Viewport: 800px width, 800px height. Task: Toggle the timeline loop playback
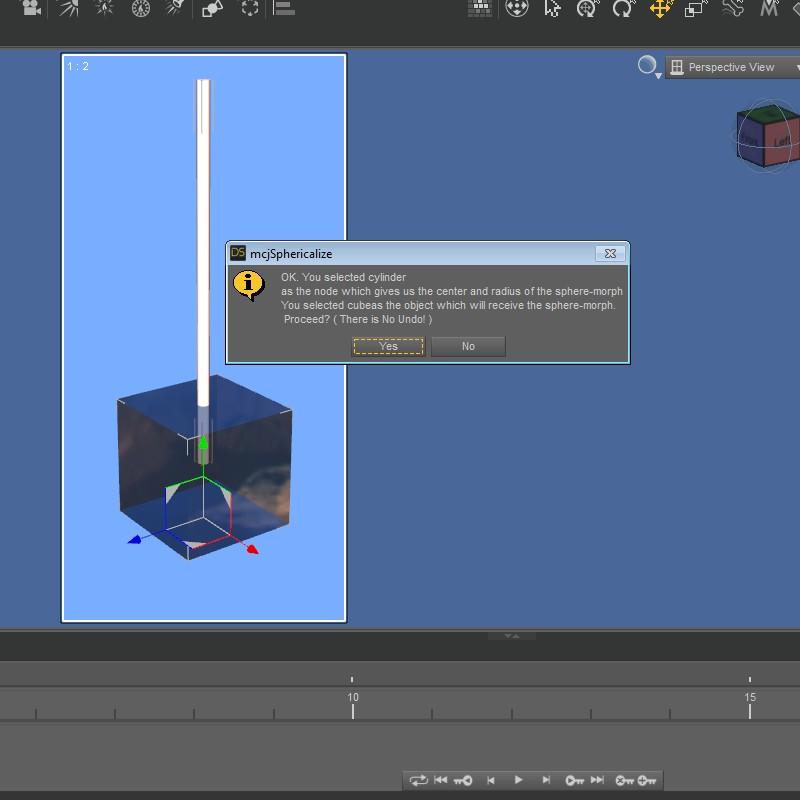point(418,780)
